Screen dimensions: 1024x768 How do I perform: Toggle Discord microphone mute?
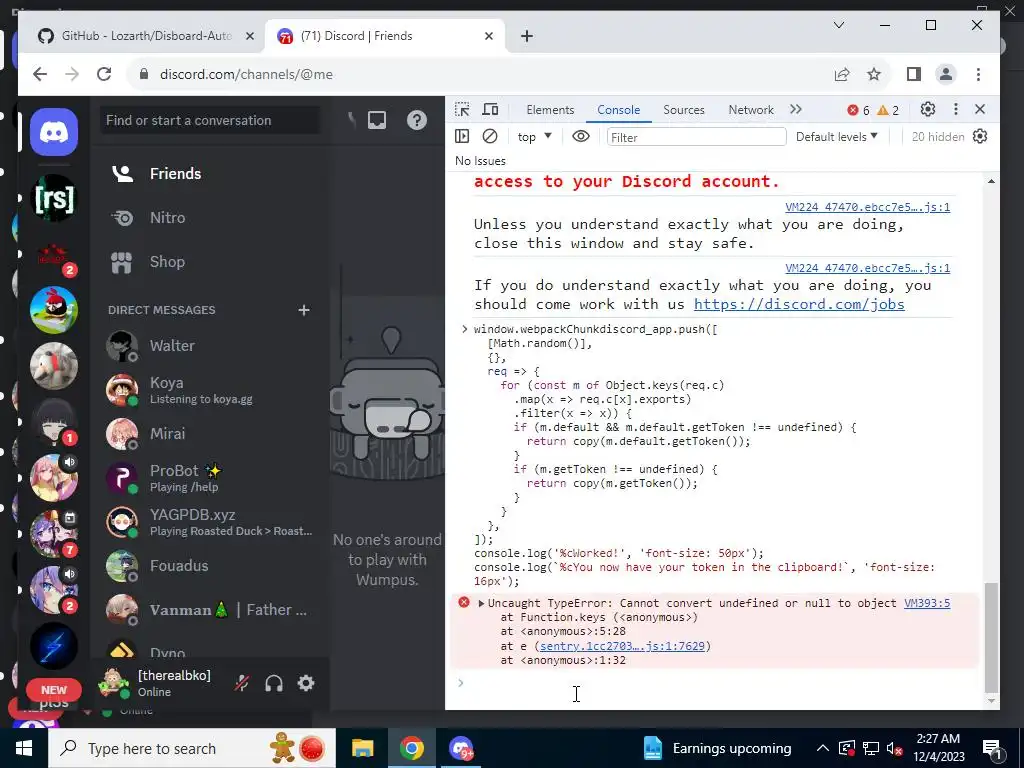point(242,683)
